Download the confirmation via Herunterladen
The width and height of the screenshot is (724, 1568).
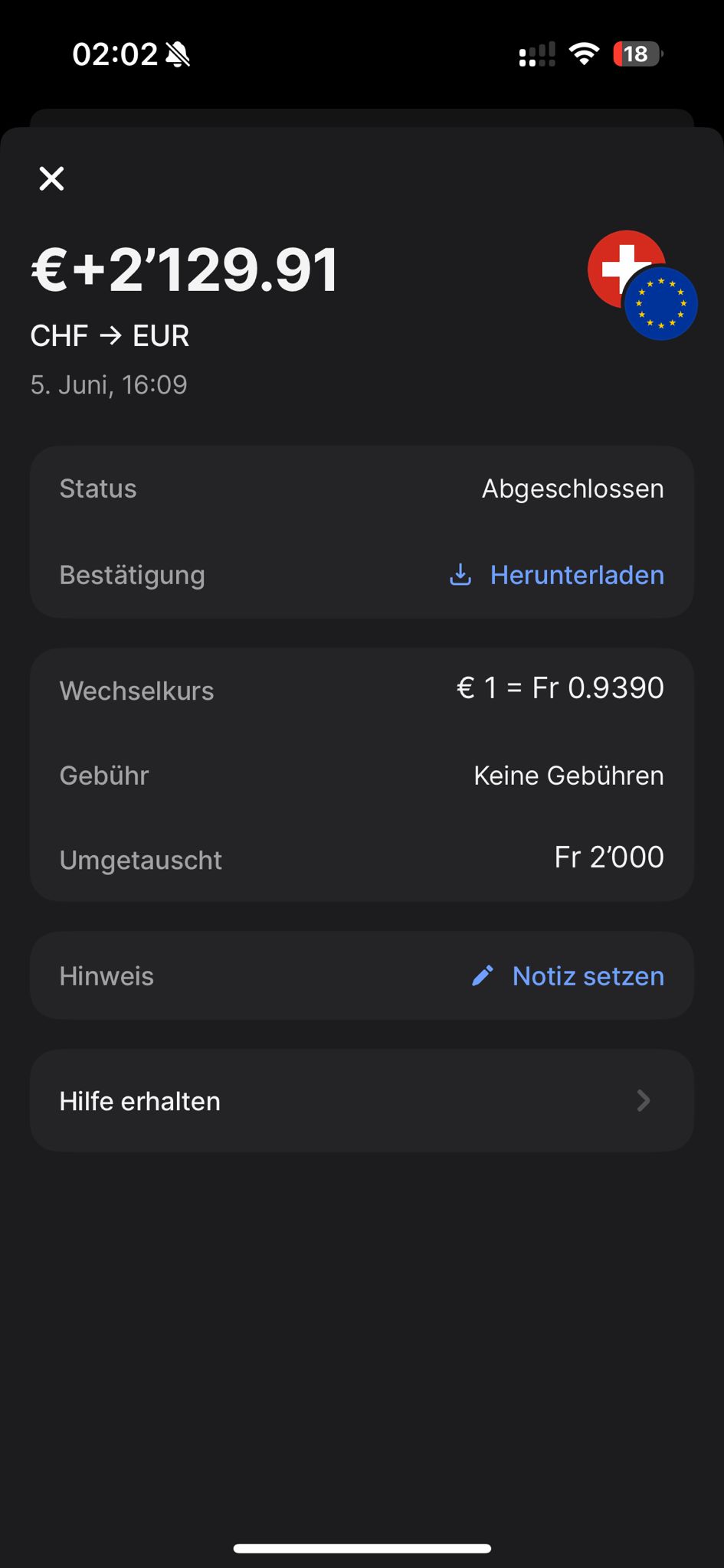click(x=576, y=575)
